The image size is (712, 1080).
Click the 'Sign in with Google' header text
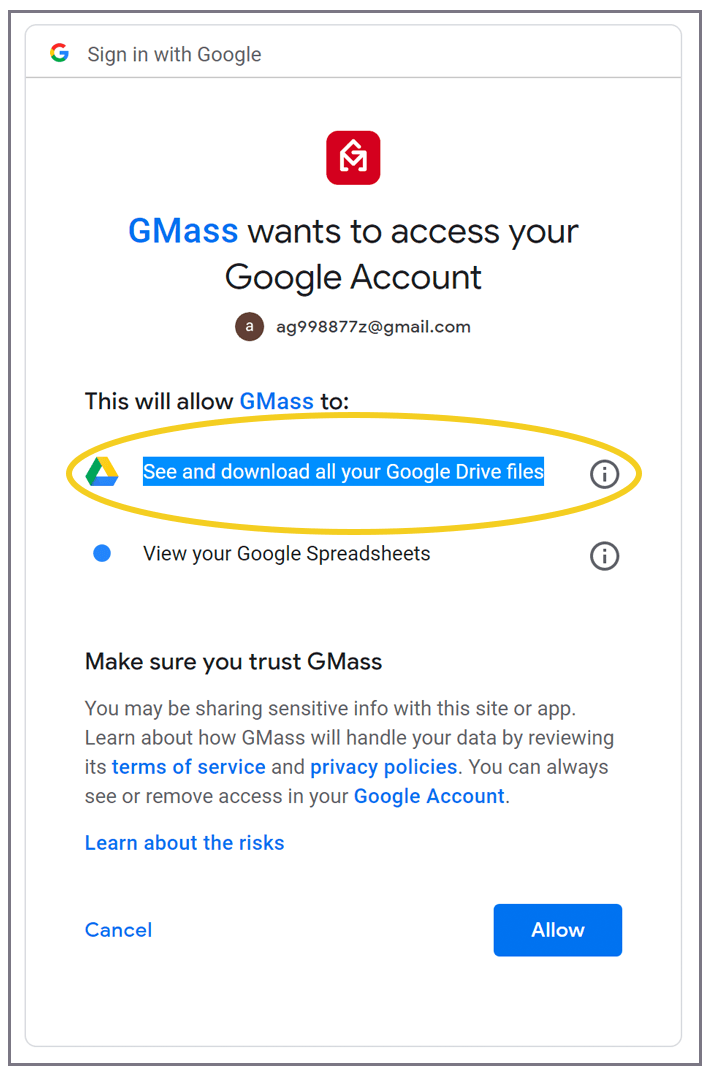click(174, 54)
